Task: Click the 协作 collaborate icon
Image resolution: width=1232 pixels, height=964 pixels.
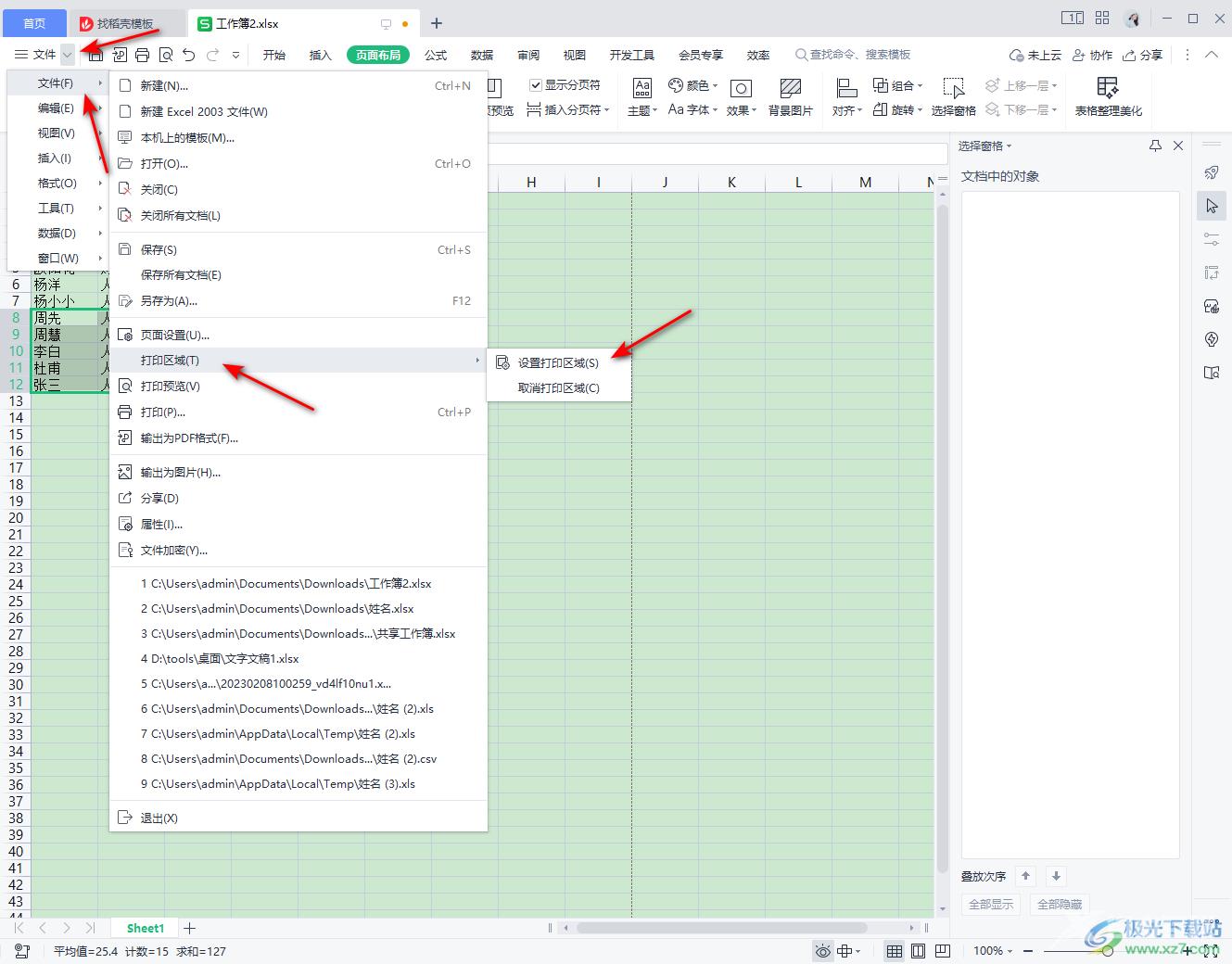Action: point(1092,56)
